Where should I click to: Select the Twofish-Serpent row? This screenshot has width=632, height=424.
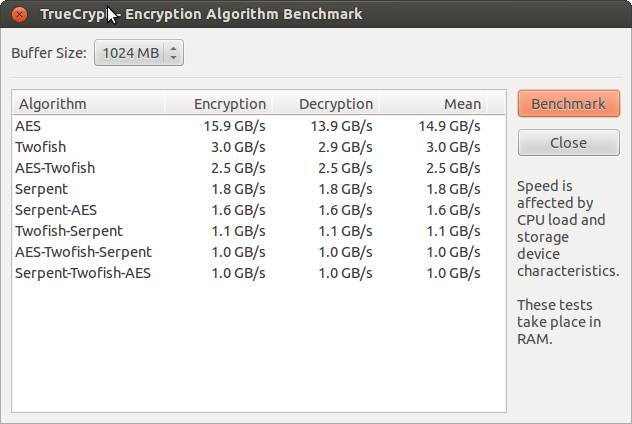click(x=259, y=231)
